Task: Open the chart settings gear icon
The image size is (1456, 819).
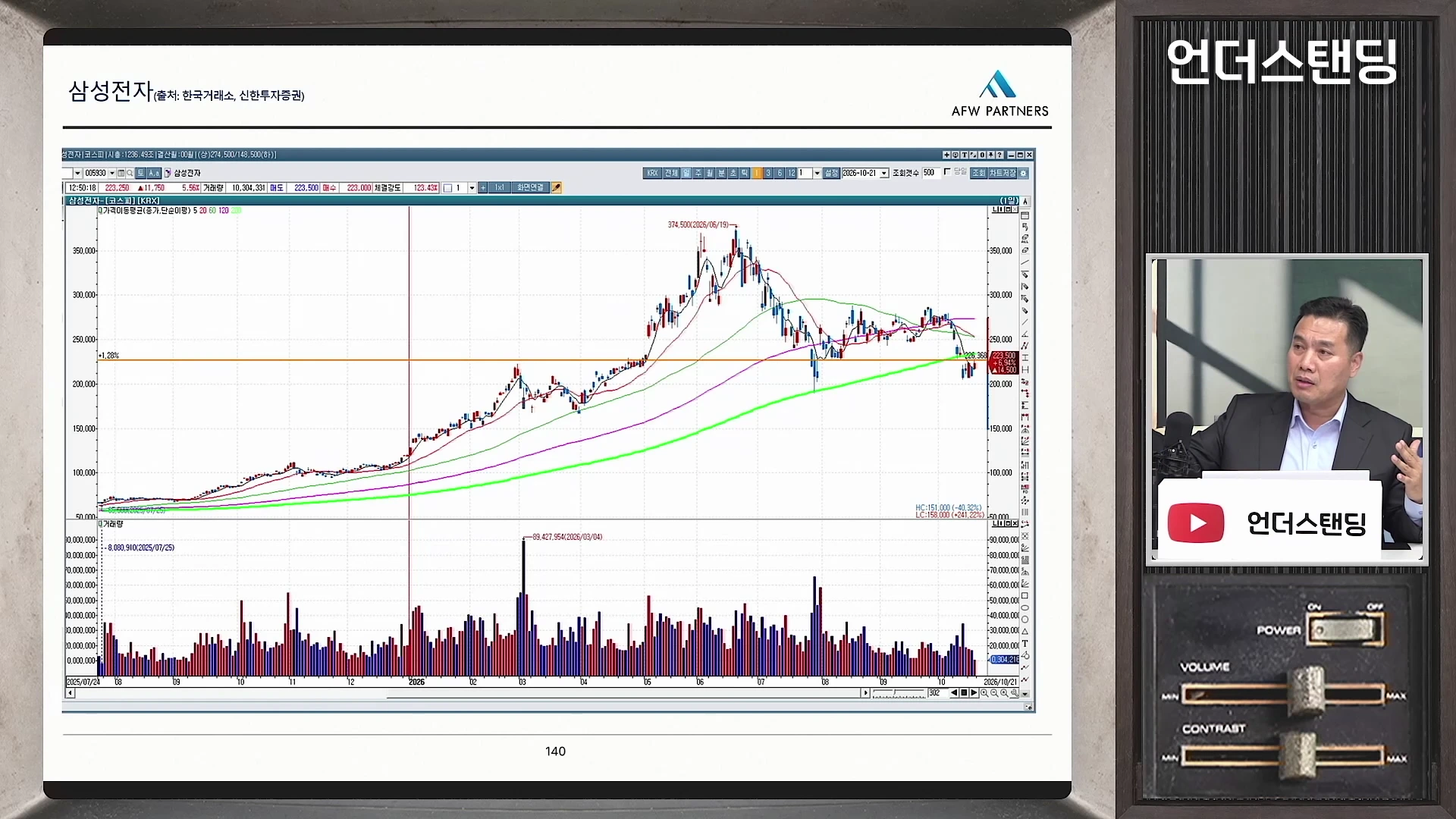Action: (x=1023, y=173)
